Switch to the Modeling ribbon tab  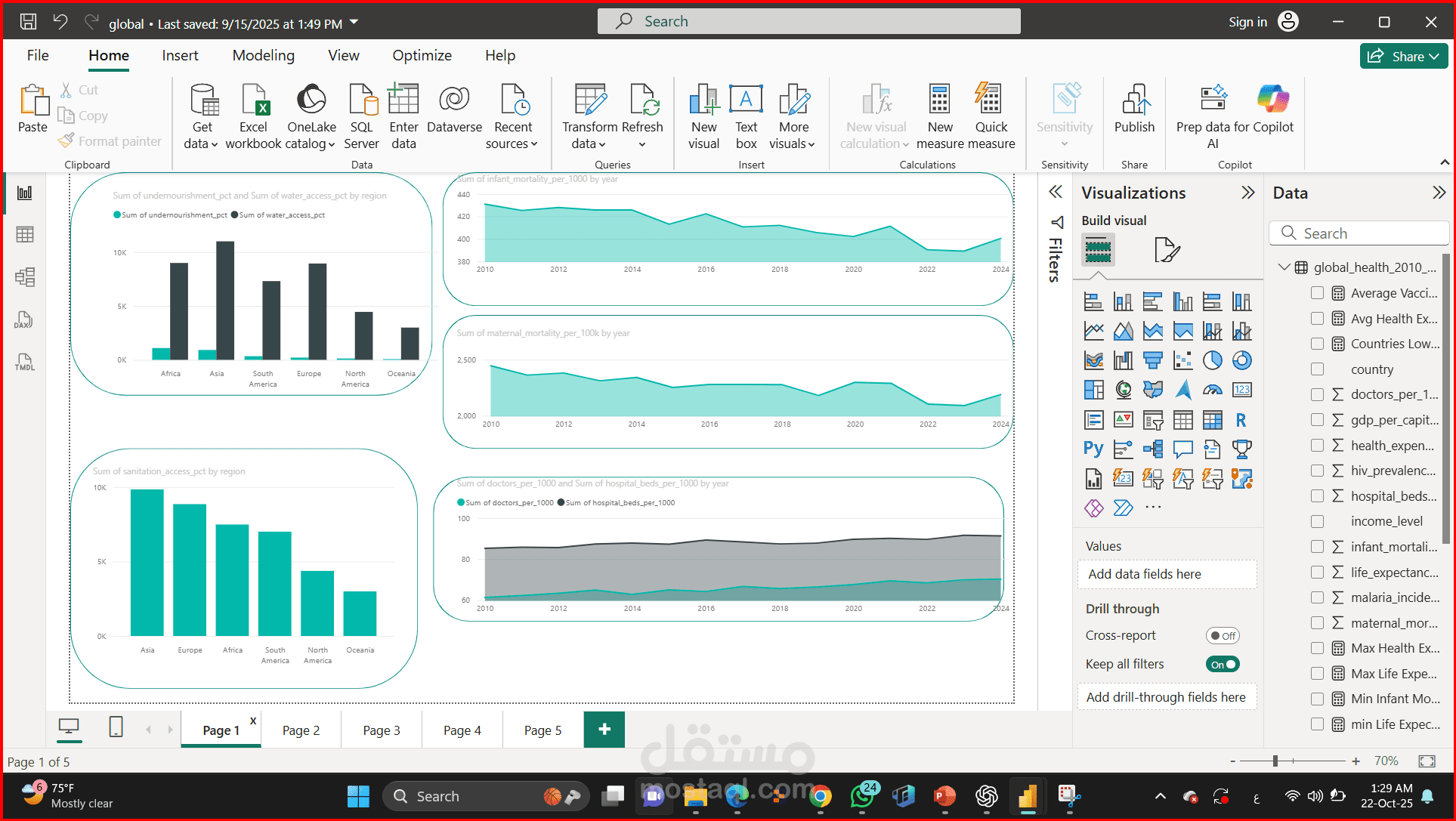[263, 55]
